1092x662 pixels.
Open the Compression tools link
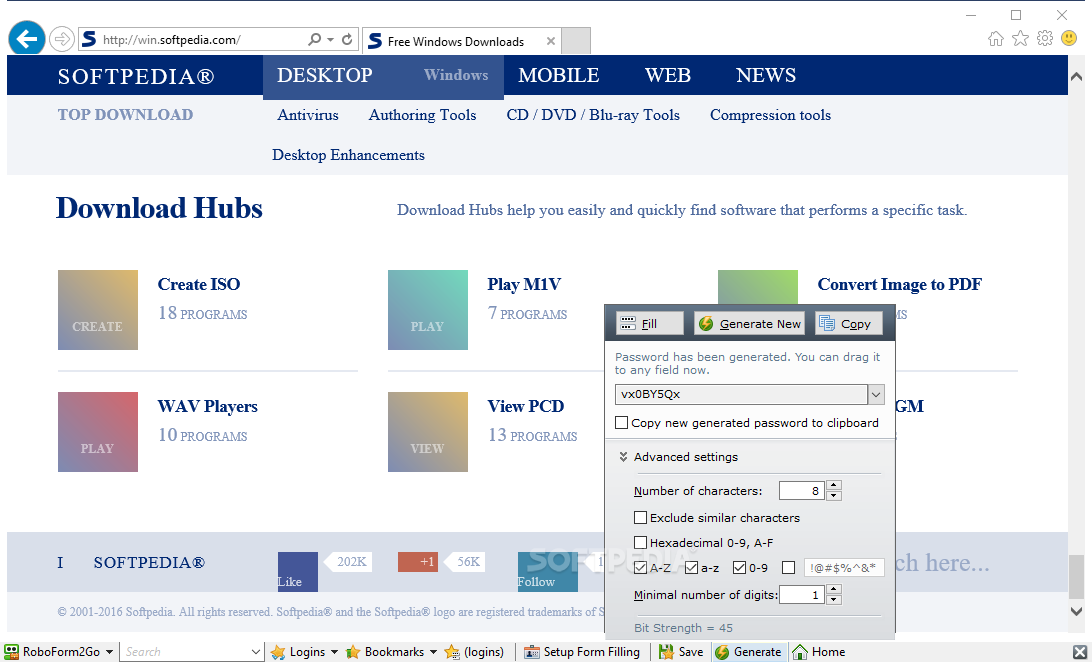pos(770,116)
